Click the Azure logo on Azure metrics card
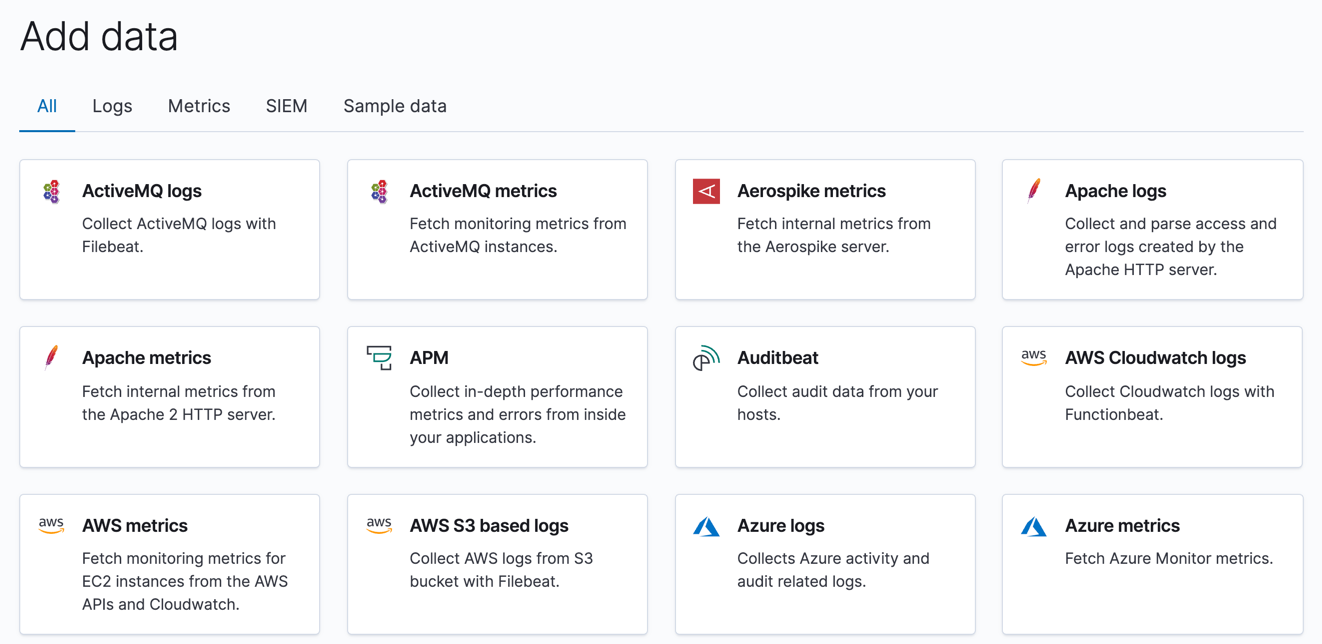This screenshot has height=644, width=1322. [1034, 525]
